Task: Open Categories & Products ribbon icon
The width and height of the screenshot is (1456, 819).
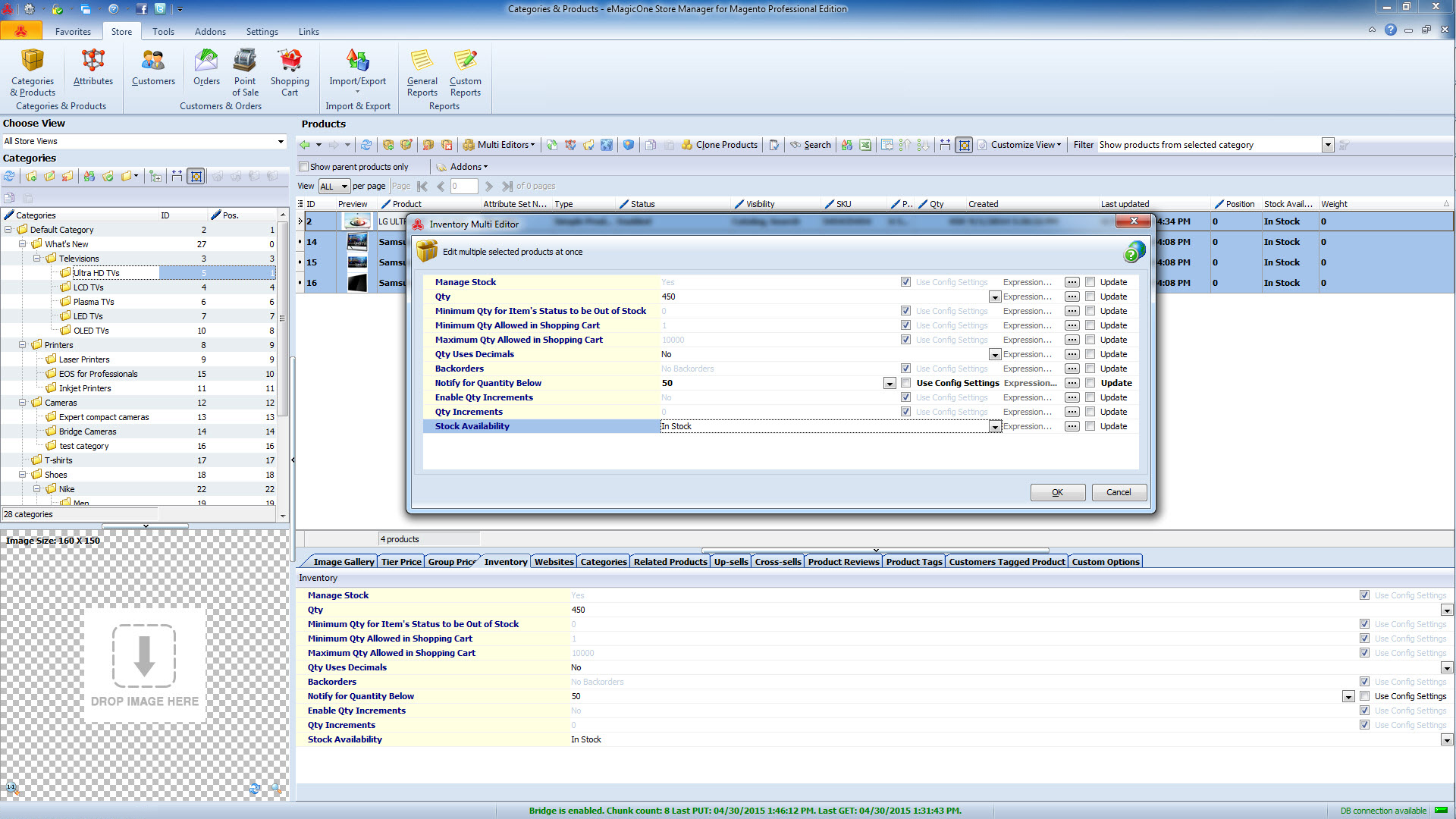Action: 33,72
